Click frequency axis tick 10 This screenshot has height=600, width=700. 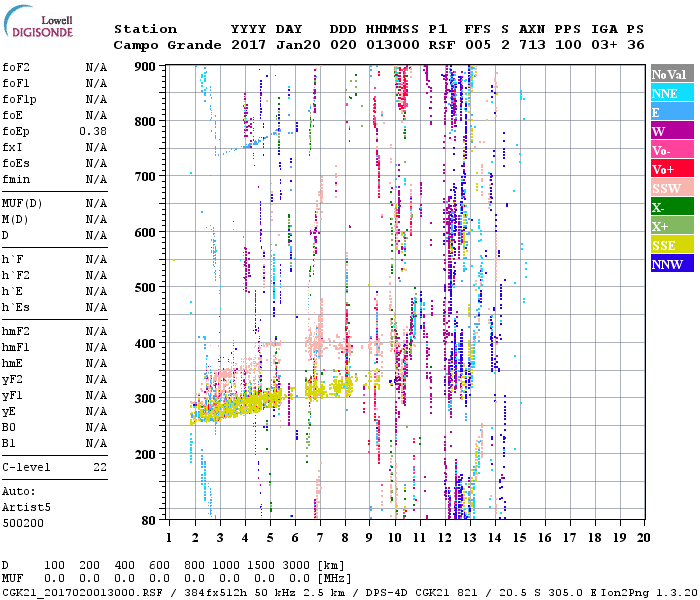[x=395, y=537]
